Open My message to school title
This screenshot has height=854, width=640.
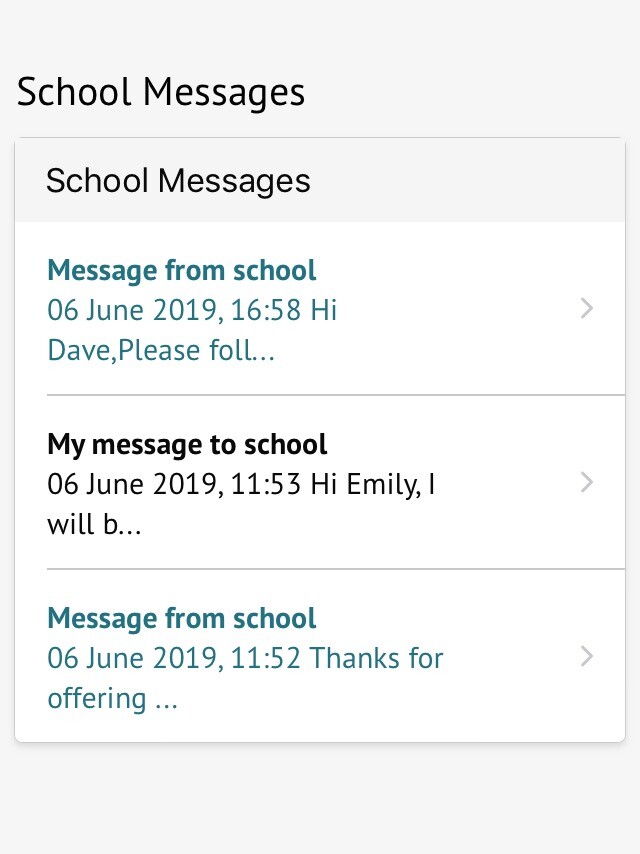click(187, 444)
